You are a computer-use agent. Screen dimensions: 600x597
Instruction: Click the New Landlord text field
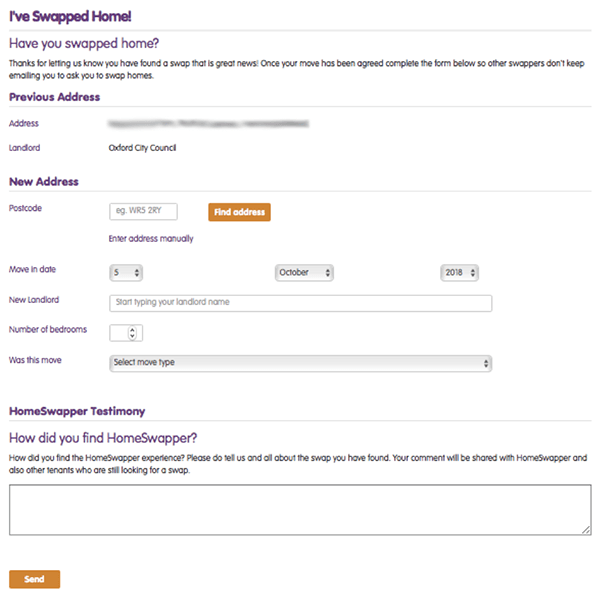tap(300, 303)
